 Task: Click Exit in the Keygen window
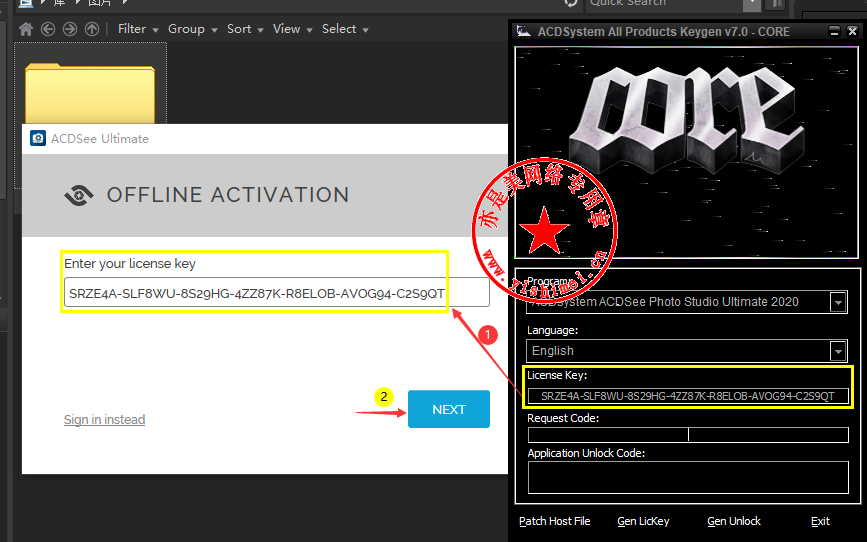(x=820, y=521)
